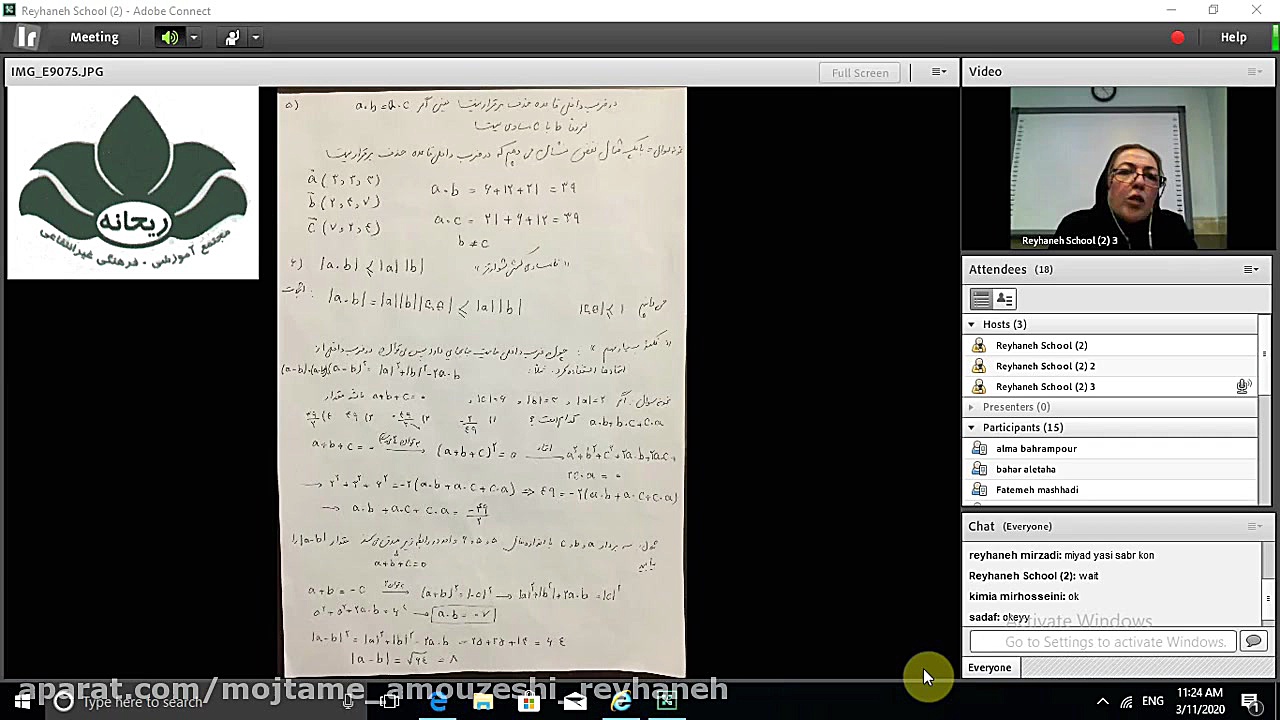Open the Attendees pod options menu
The height and width of the screenshot is (720, 1280).
(1251, 269)
